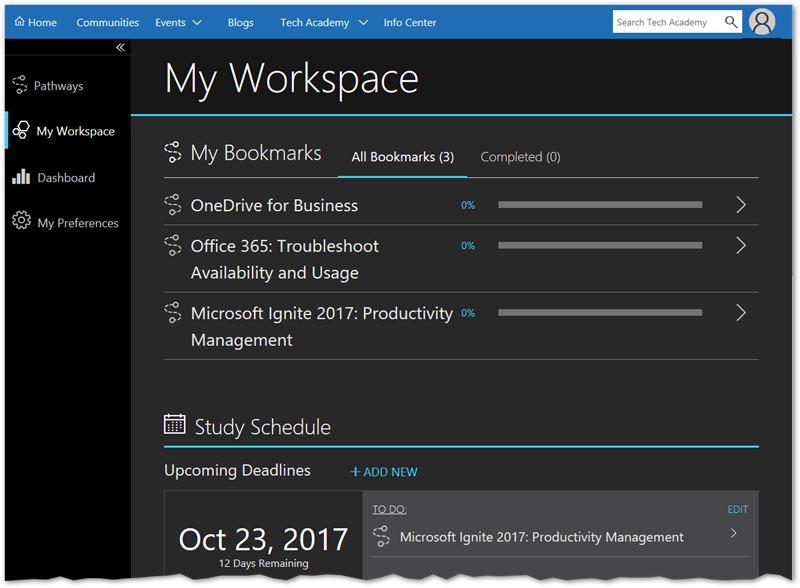
Task: Click the Study Schedule calendar icon
Action: coord(174,424)
